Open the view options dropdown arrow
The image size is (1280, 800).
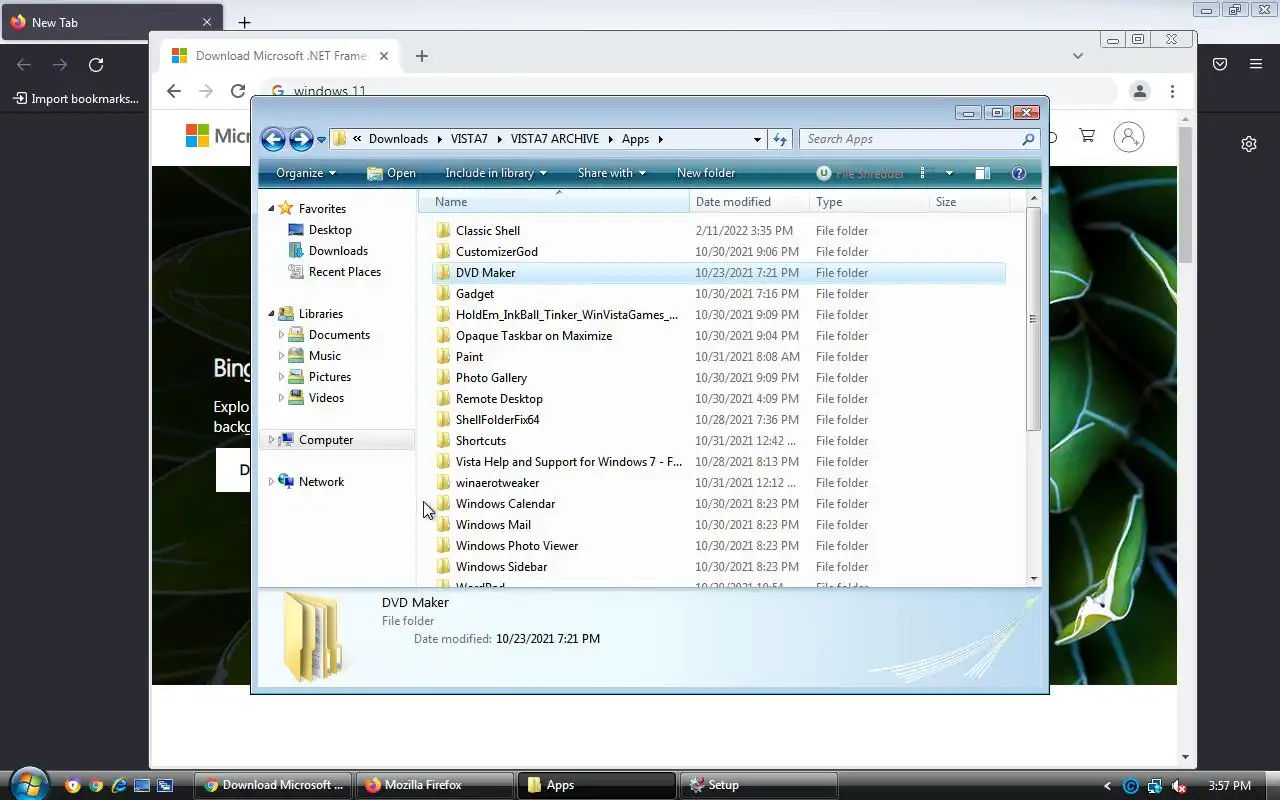click(949, 173)
